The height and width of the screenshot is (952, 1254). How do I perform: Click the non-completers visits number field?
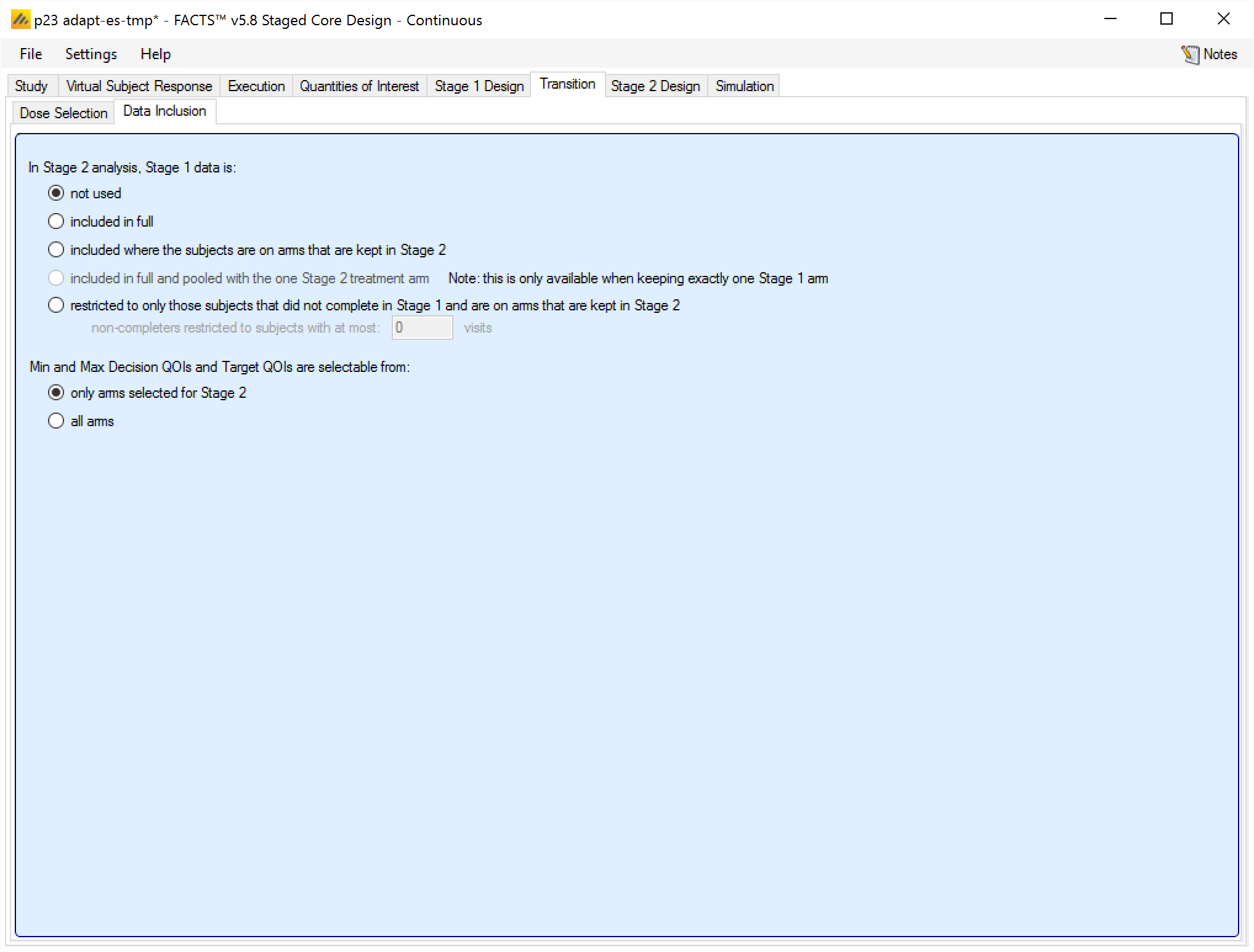coord(422,328)
